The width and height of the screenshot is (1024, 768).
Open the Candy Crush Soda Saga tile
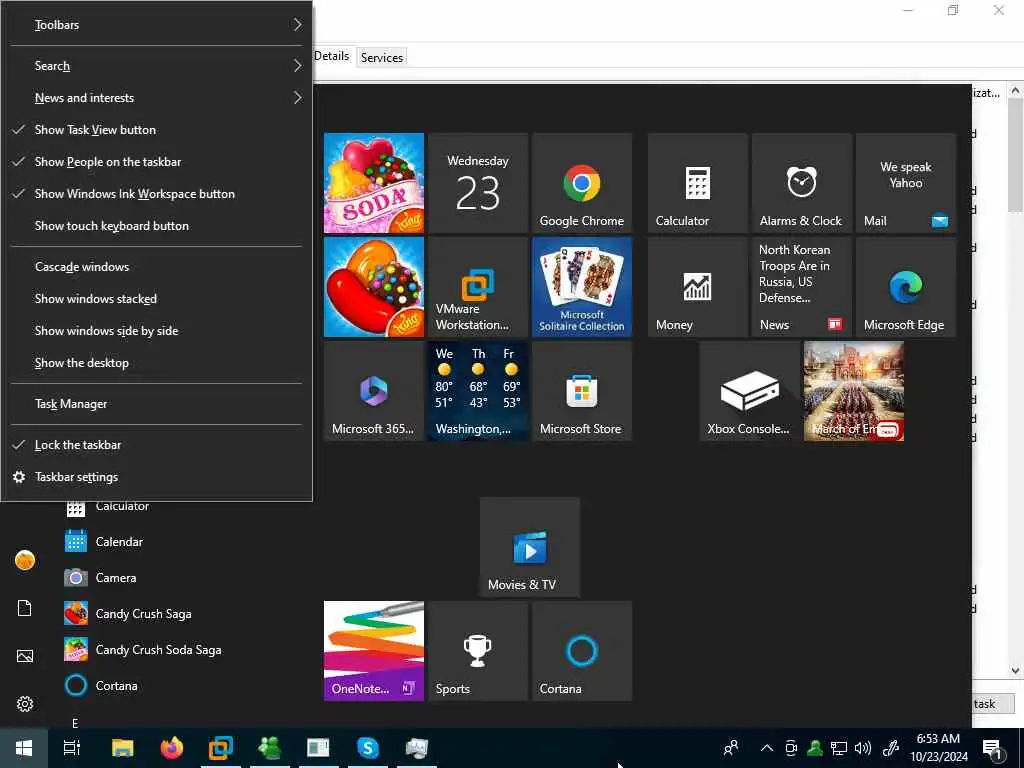[374, 183]
